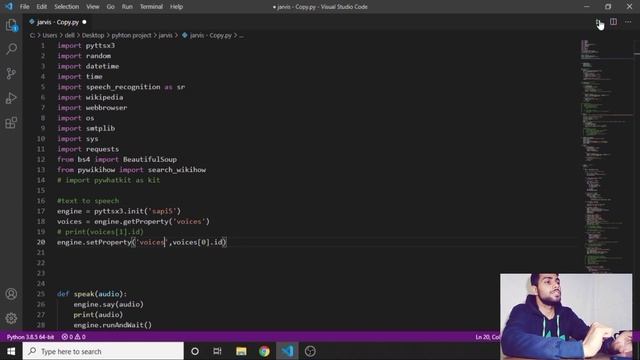Select the Python 3.8.5 64-bit interpreter

click(x=30, y=337)
